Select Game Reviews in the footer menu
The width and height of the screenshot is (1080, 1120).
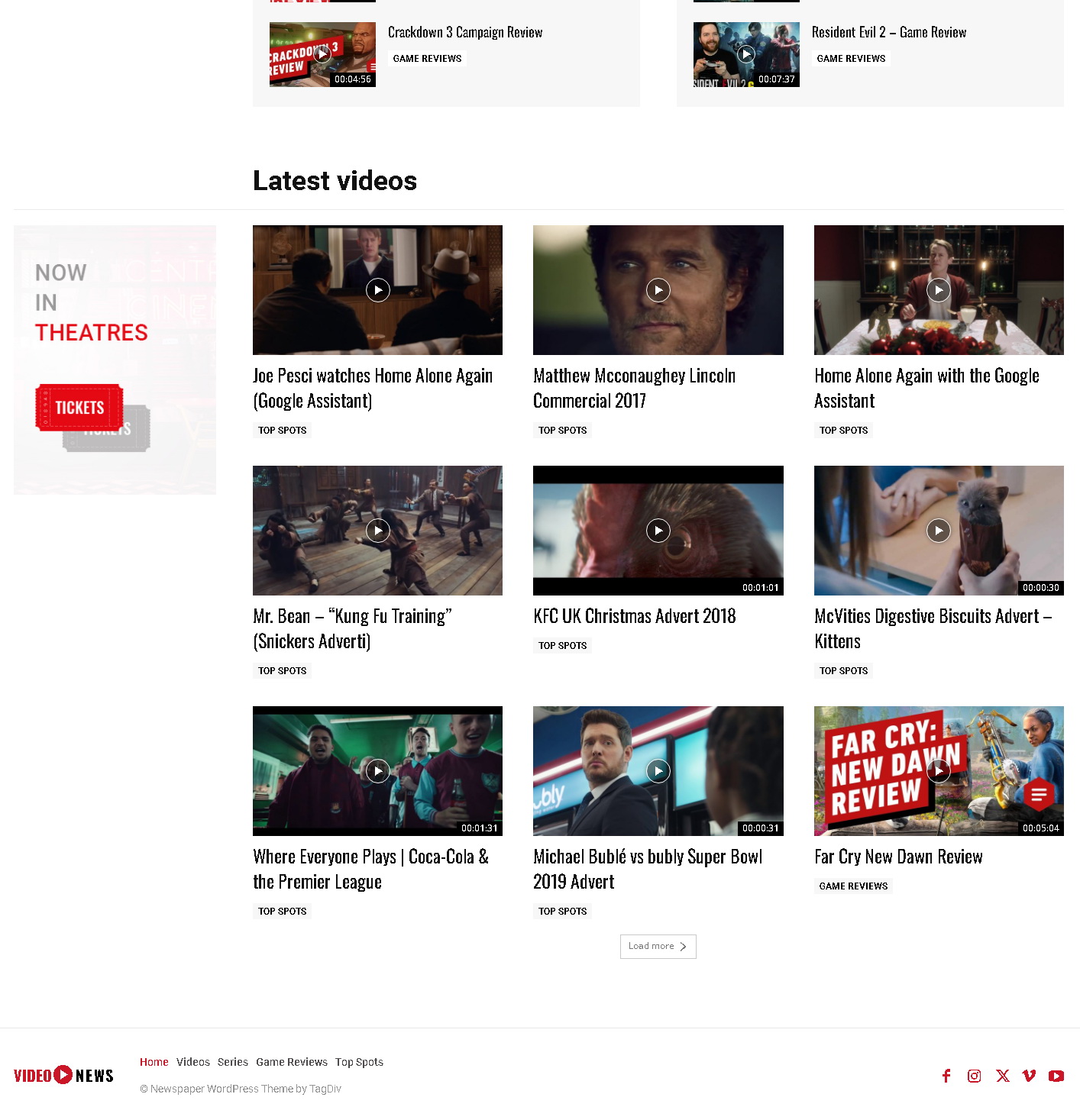291,1062
